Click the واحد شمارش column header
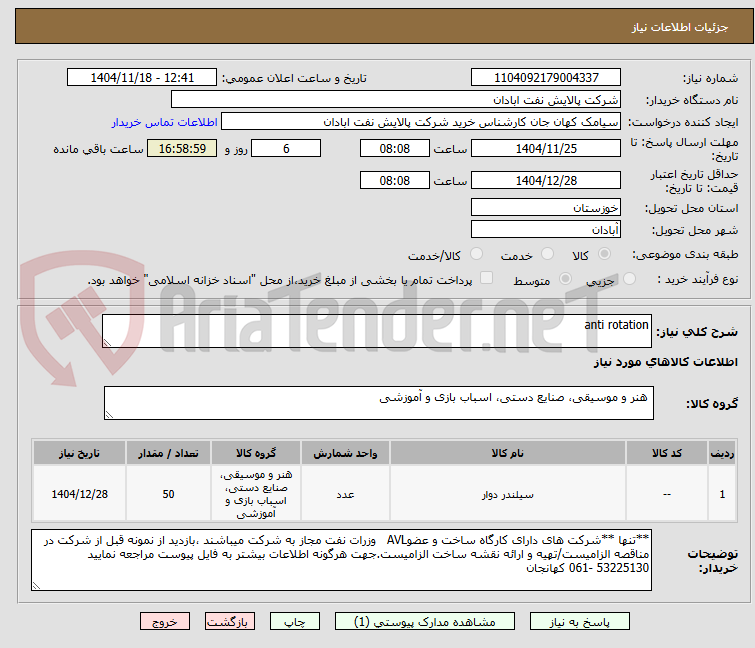755x648 pixels. 345,453
